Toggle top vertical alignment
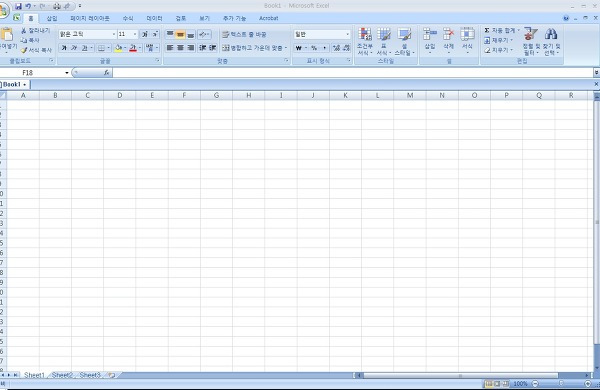Image resolution: width=600 pixels, height=390 pixels. [x=170, y=34]
